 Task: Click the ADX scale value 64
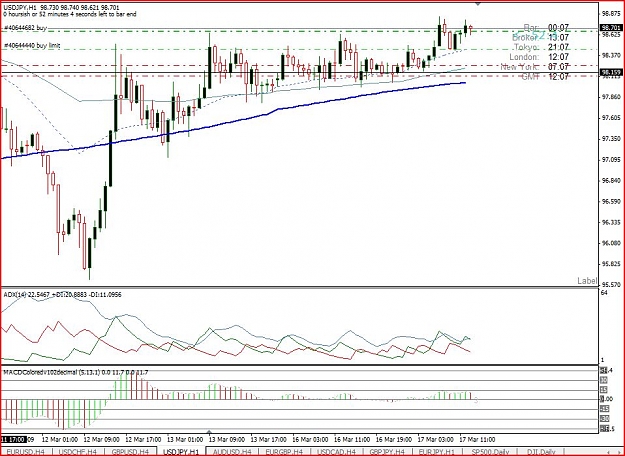point(604,293)
